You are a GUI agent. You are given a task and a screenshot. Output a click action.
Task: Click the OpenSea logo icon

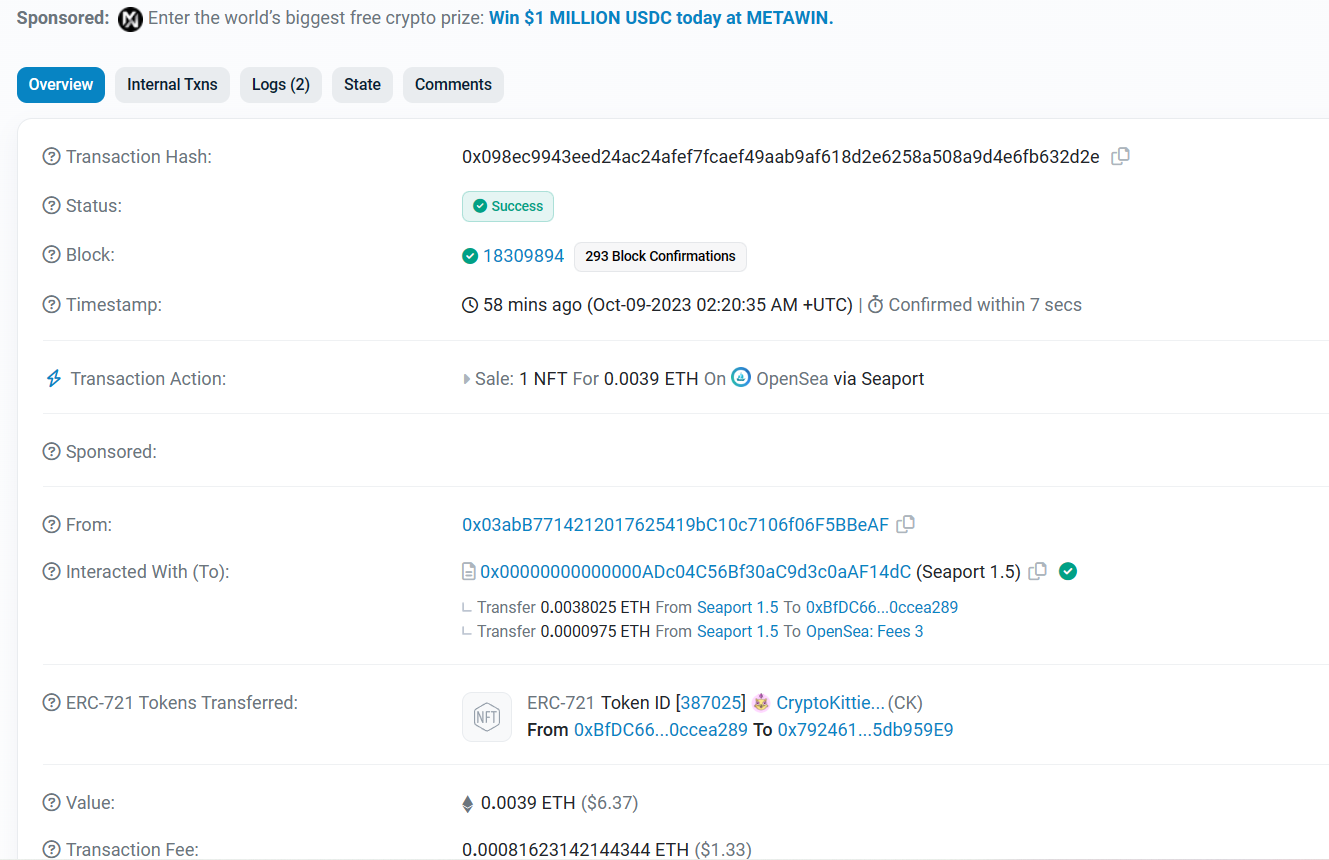tap(741, 378)
